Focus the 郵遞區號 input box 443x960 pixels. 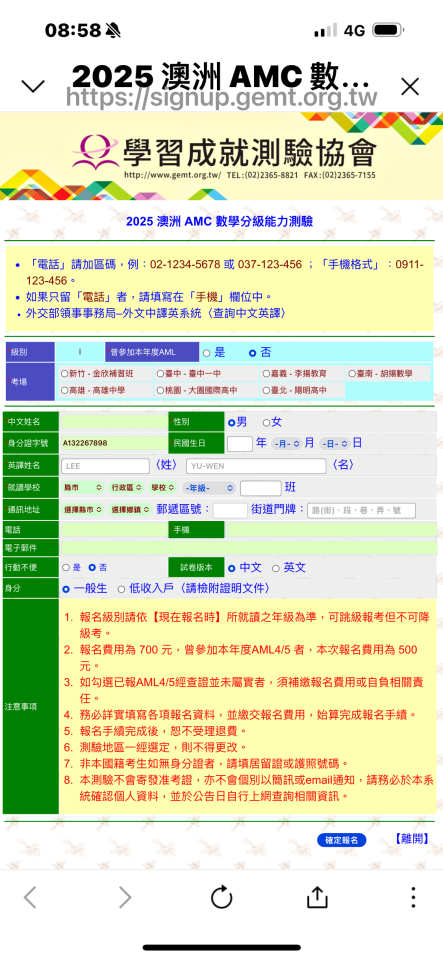coord(230,510)
